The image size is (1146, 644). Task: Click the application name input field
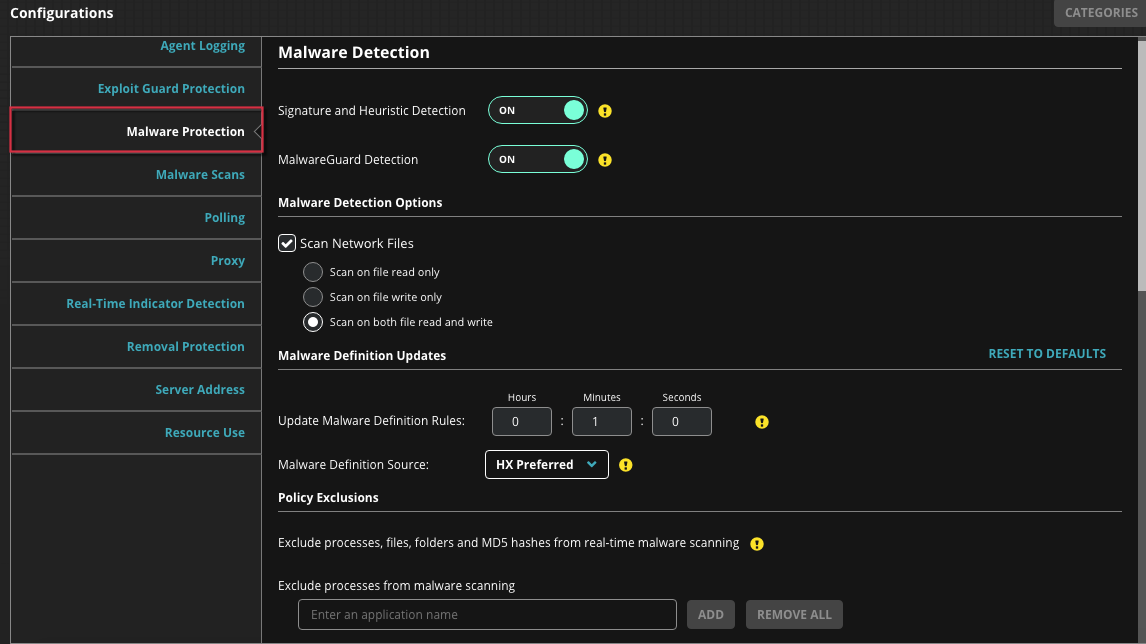point(487,615)
